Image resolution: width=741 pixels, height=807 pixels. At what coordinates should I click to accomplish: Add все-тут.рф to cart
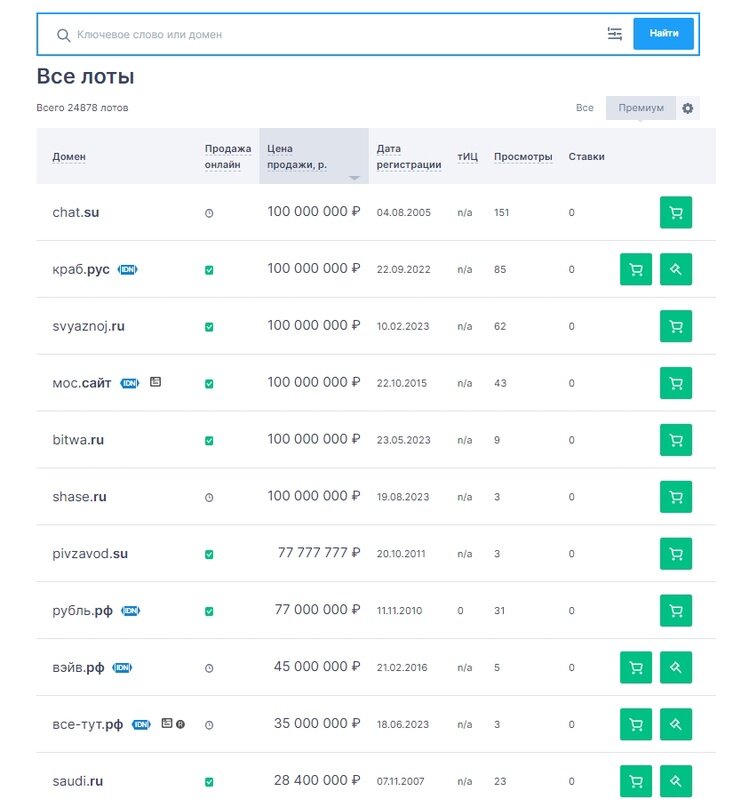point(636,724)
